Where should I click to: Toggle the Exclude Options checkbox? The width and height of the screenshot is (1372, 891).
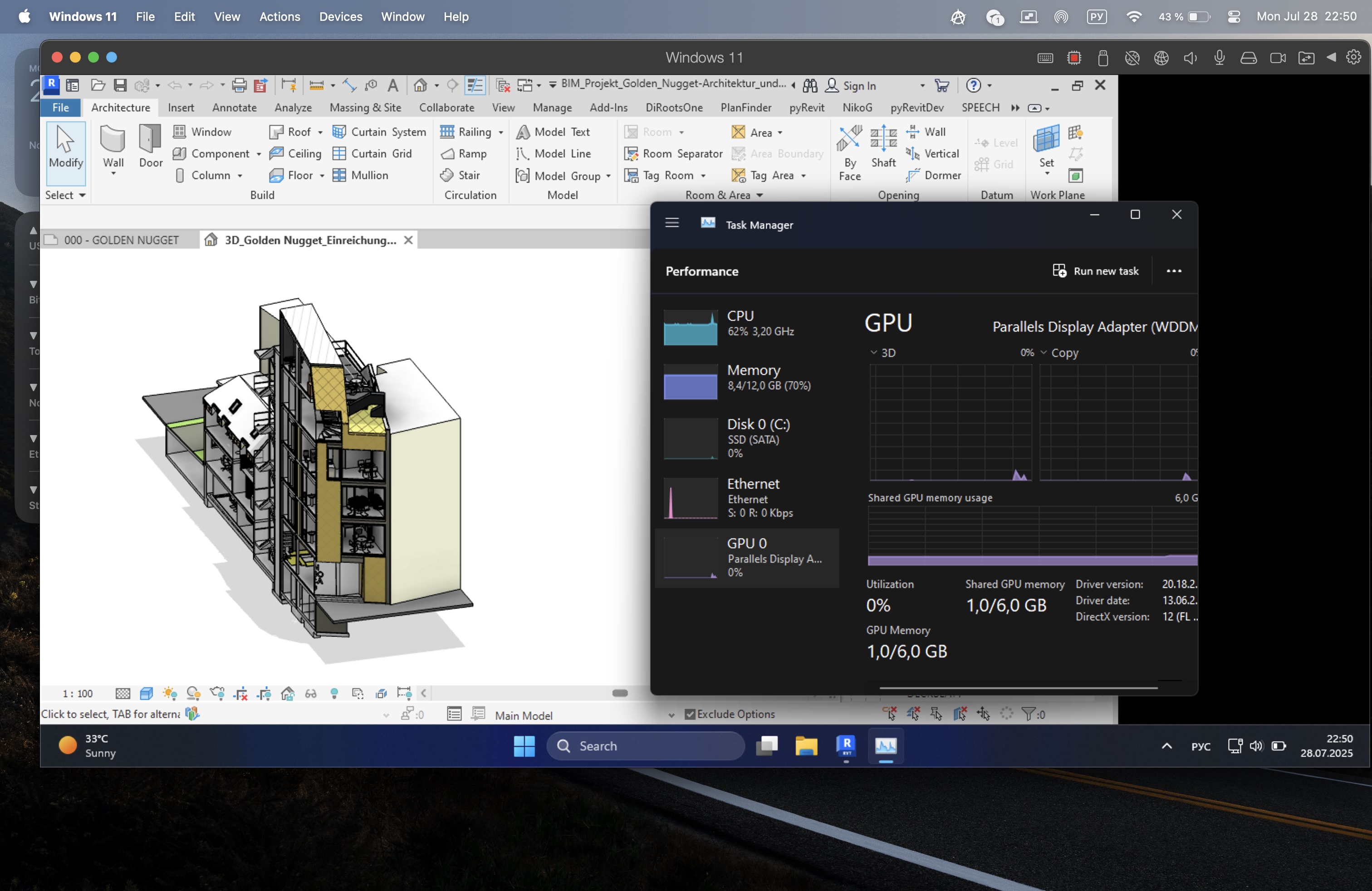click(x=690, y=714)
